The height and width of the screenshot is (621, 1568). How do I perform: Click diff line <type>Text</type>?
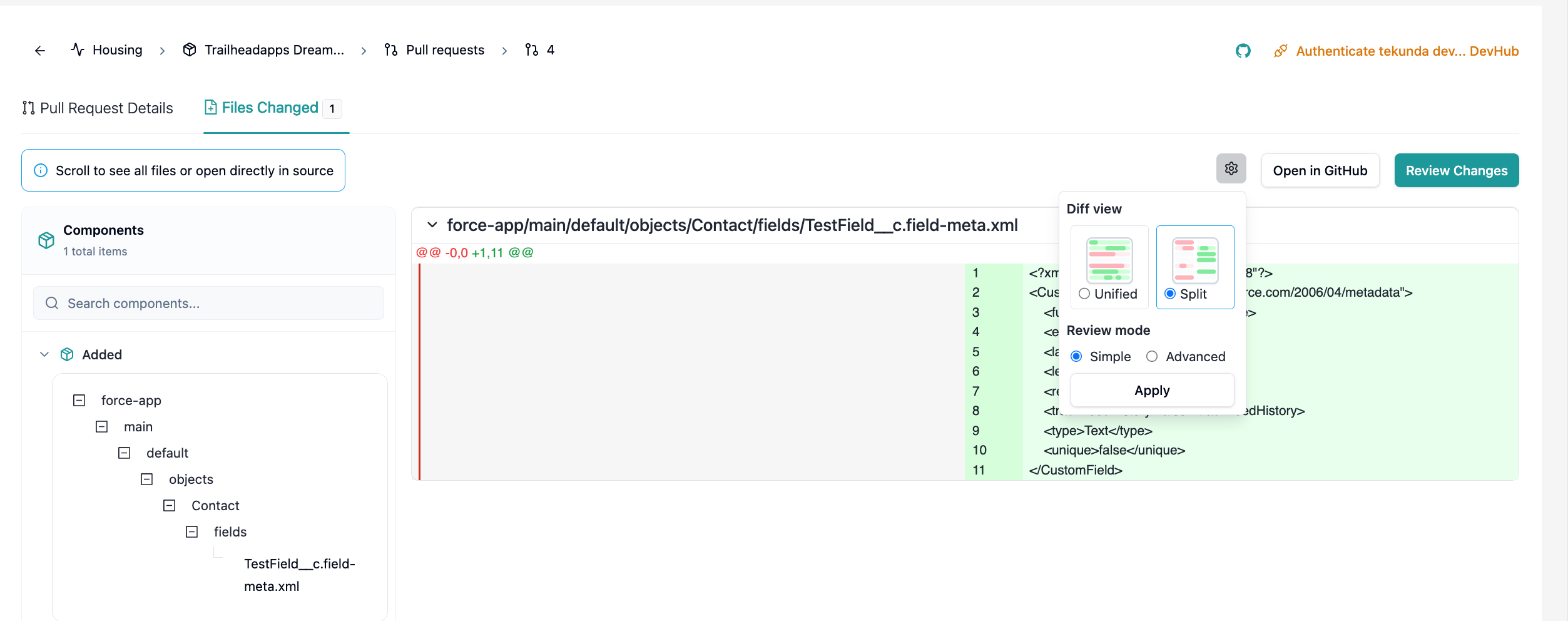coord(1097,431)
